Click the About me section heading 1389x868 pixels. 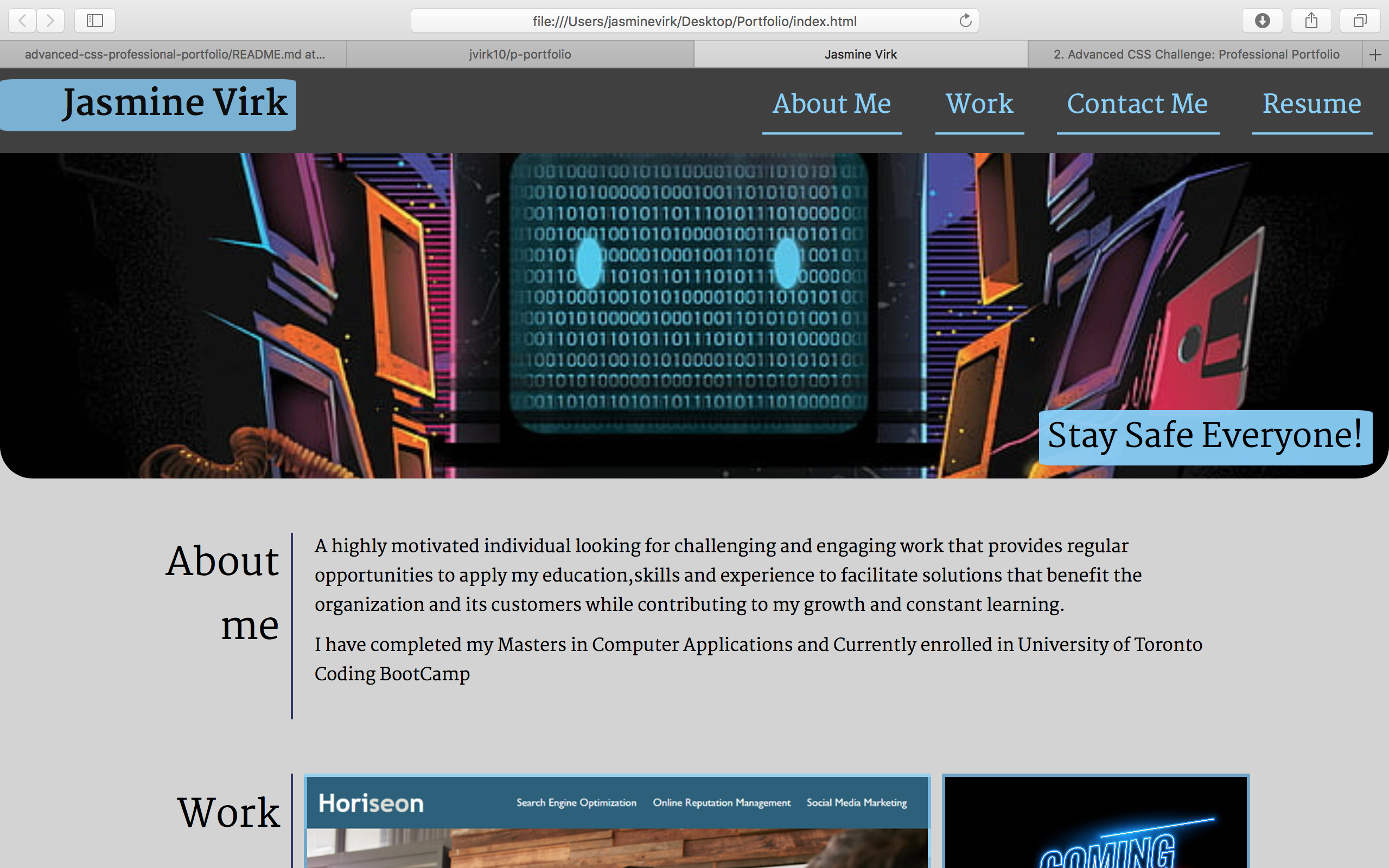click(x=222, y=592)
